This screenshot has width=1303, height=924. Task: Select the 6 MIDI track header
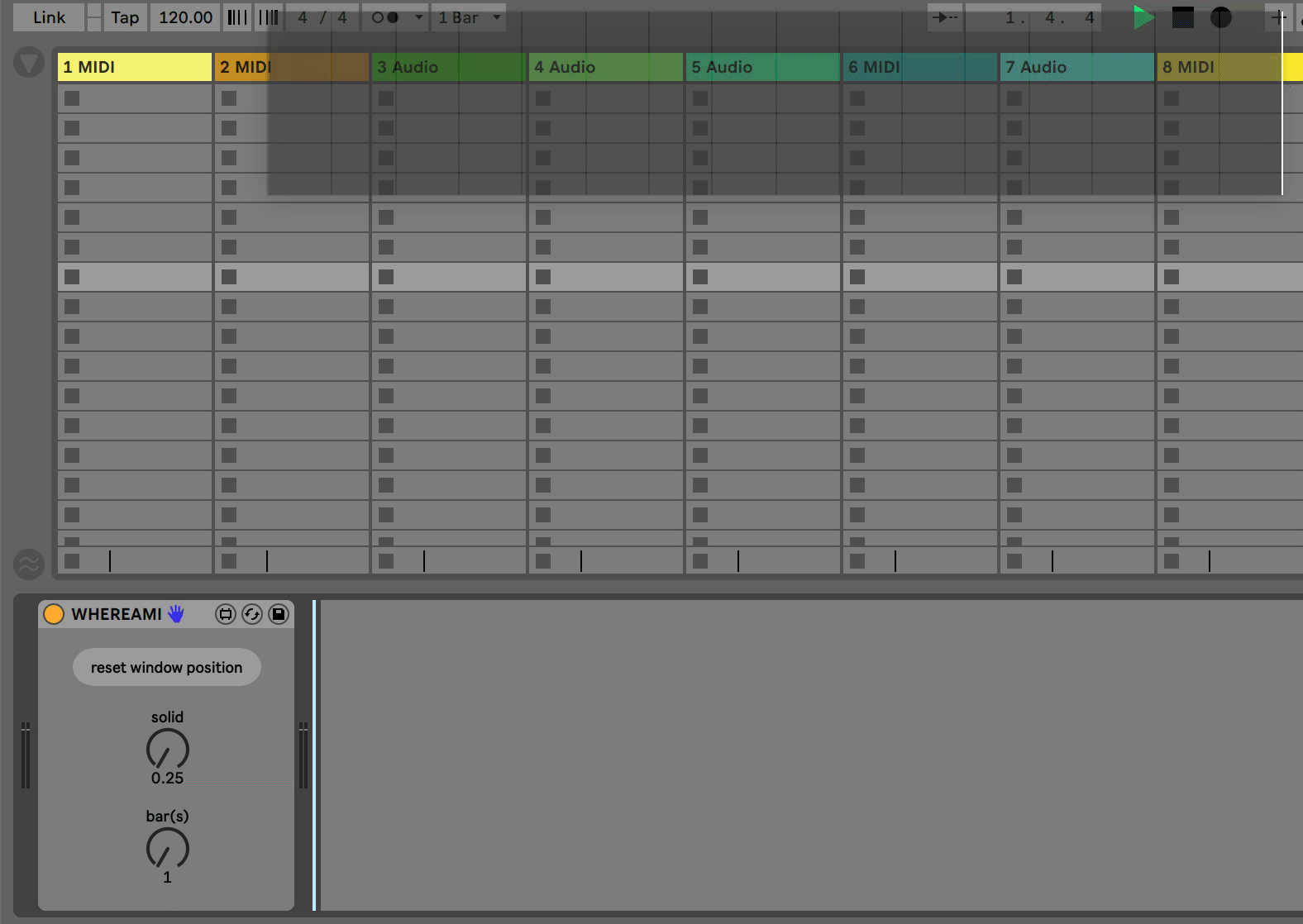920,67
